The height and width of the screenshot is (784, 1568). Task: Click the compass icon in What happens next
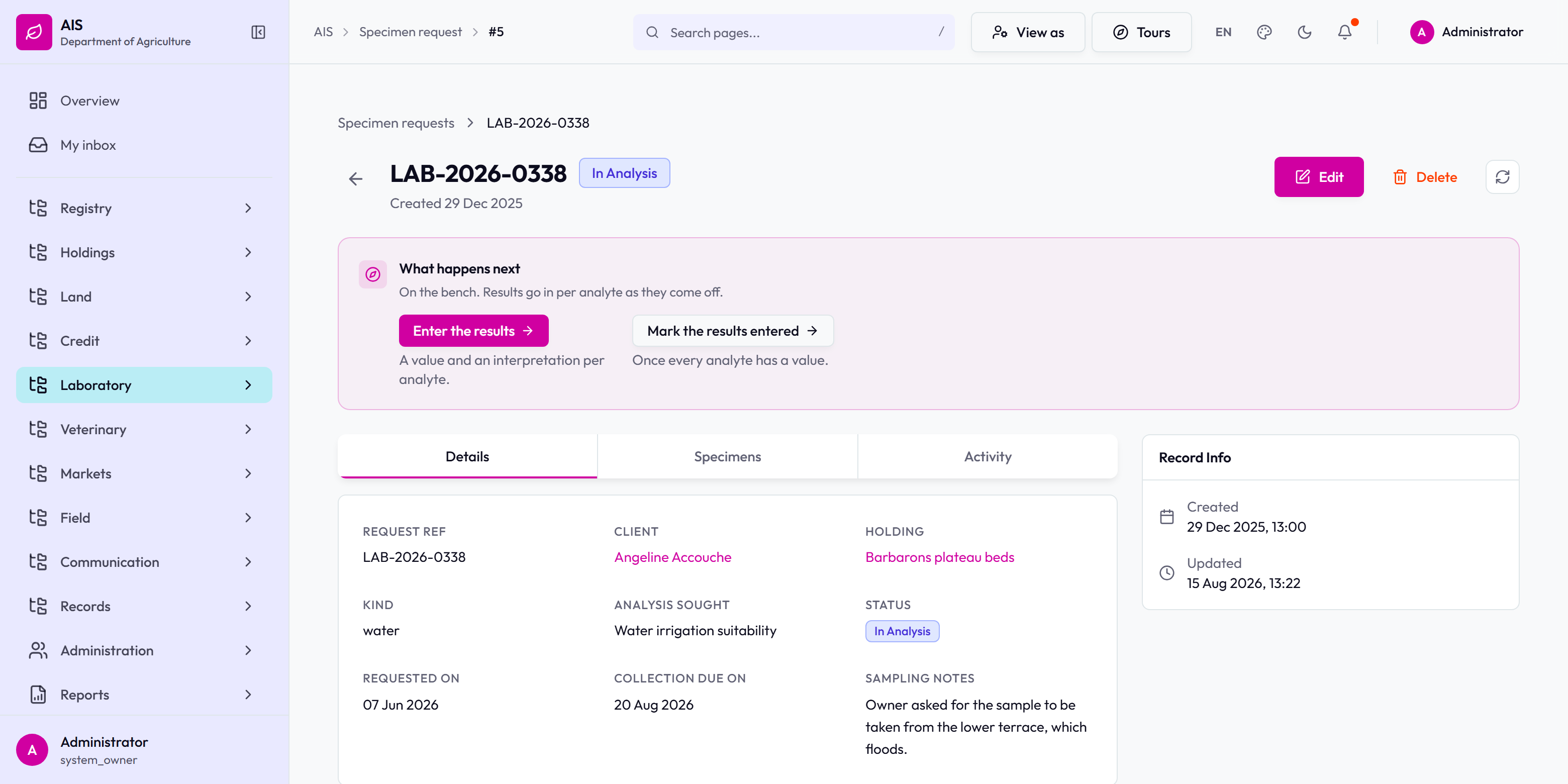[x=372, y=274]
